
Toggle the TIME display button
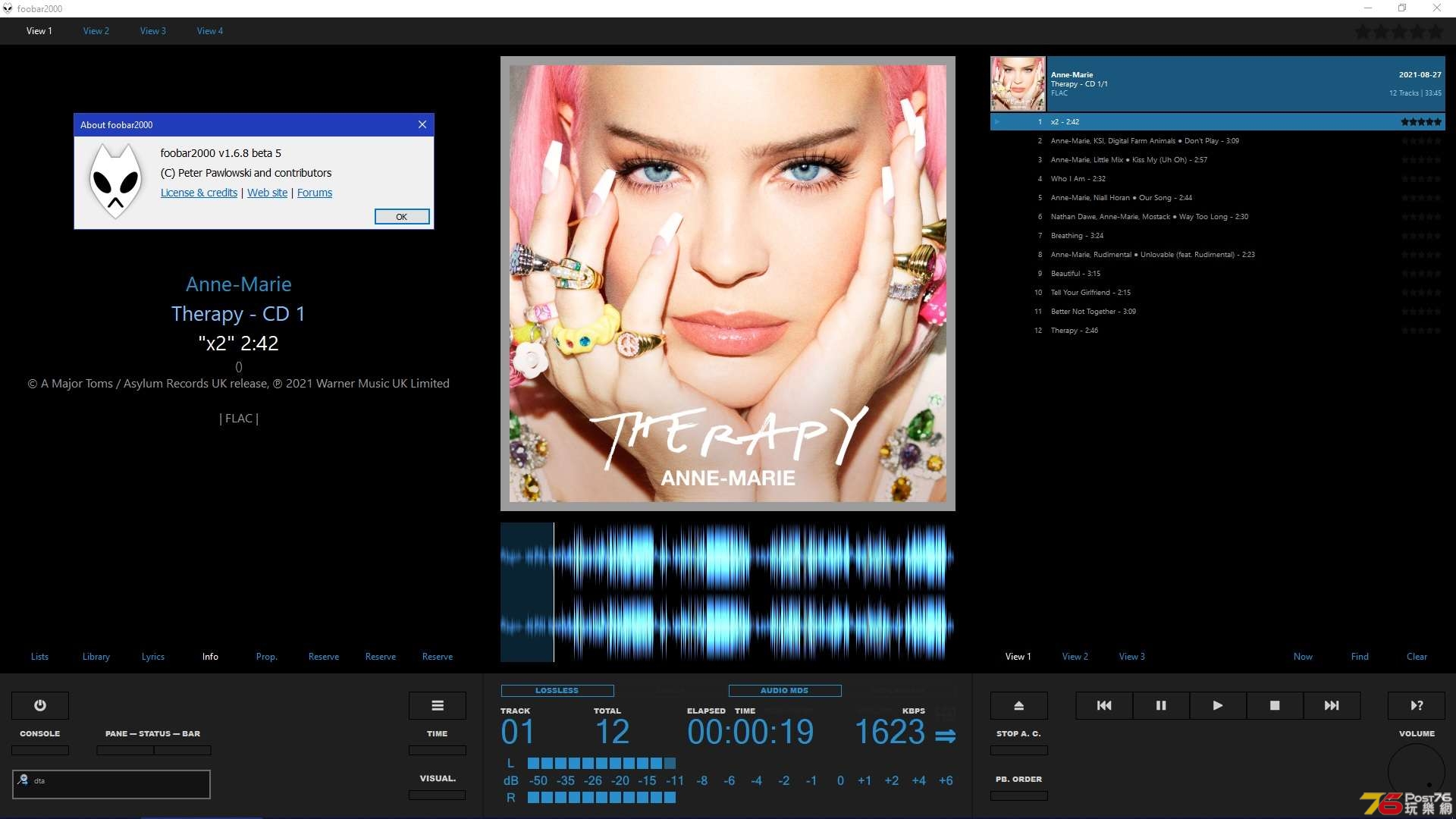coord(438,750)
